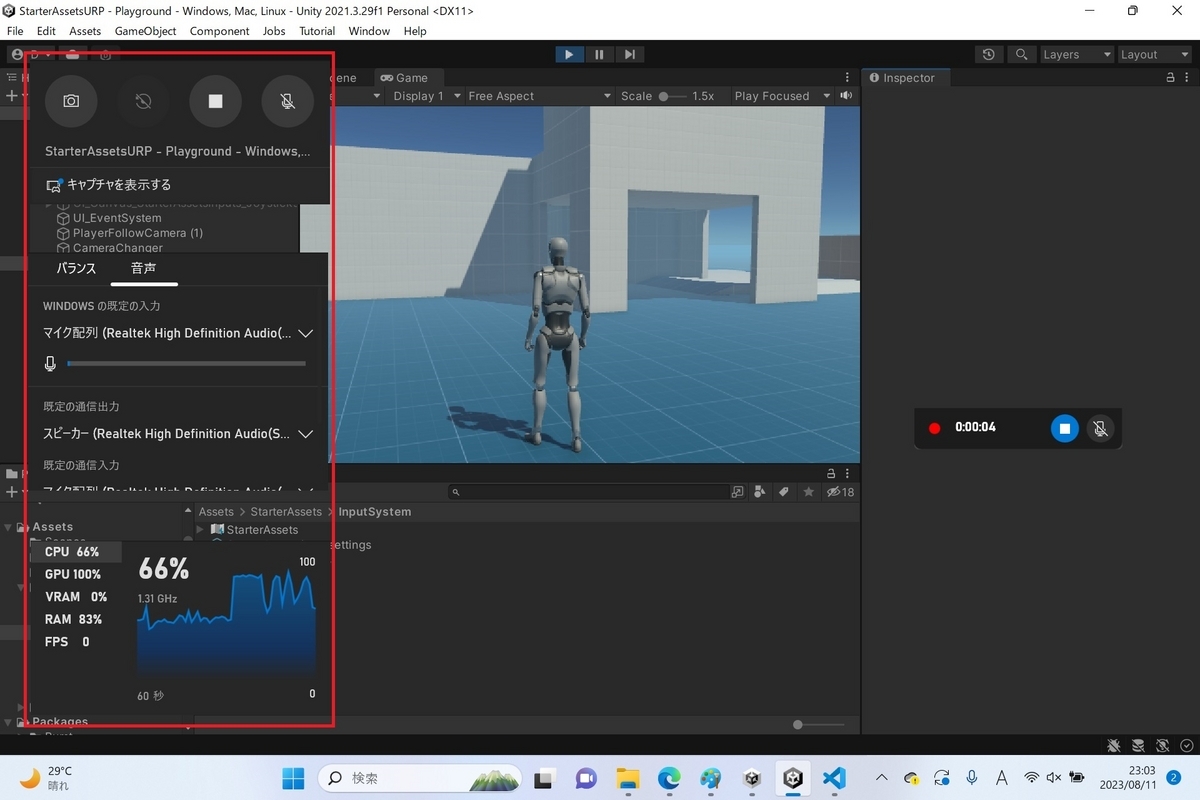The height and width of the screenshot is (800, 1200).
Task: Open the Project window more options menu
Action: [x=848, y=473]
